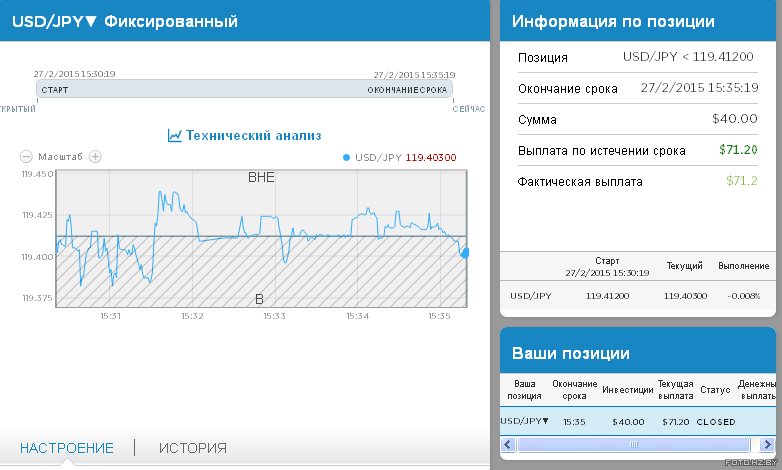Click start timestamp 27/2/2015 15:30:19 above timeline
This screenshot has height=470, width=782.
pos(74,74)
